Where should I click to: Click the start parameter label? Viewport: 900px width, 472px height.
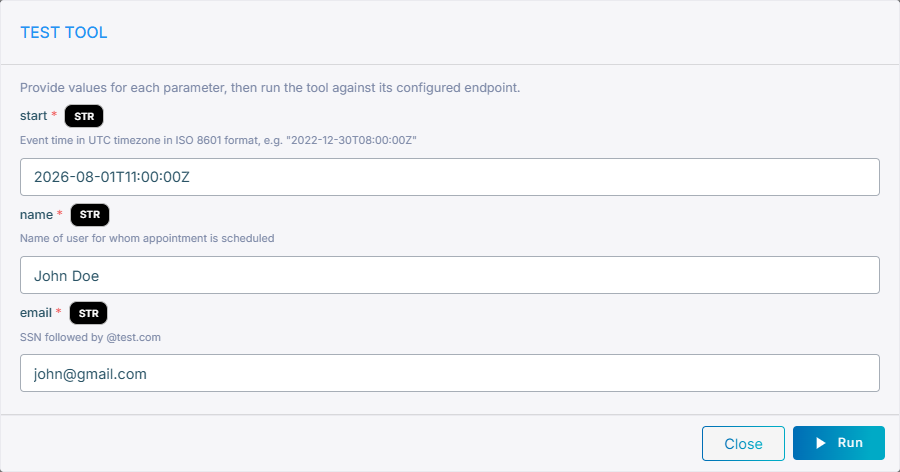pos(33,116)
